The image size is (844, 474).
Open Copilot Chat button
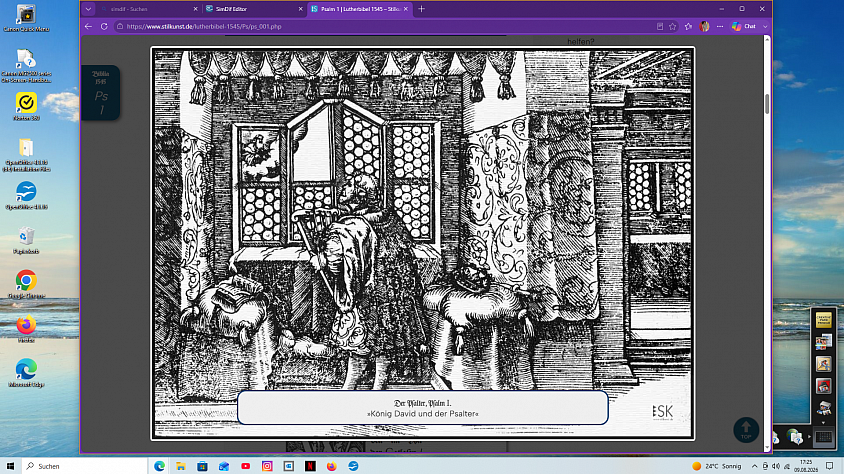pyautogui.click(x=744, y=26)
